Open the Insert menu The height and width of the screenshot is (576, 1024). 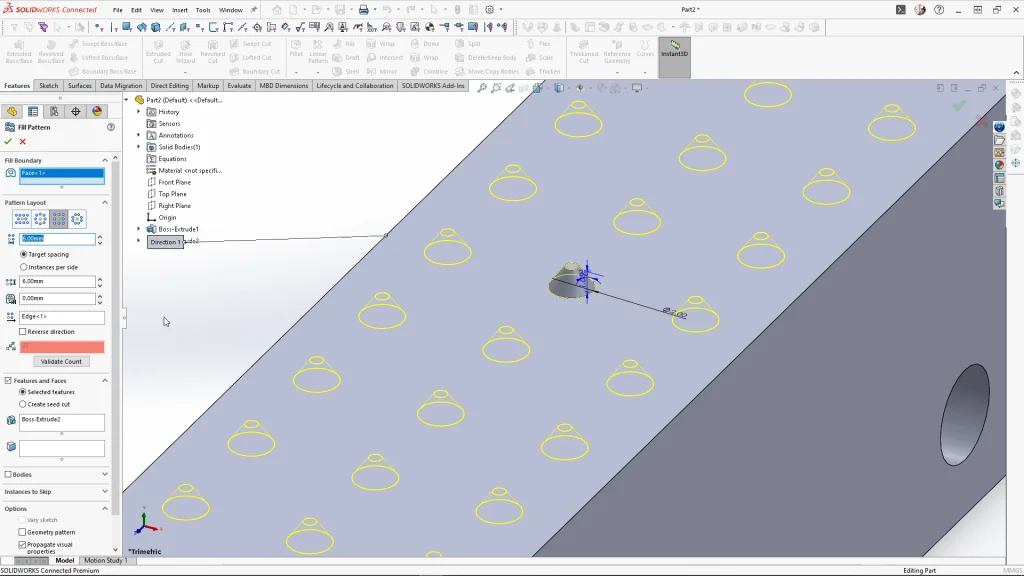180,10
